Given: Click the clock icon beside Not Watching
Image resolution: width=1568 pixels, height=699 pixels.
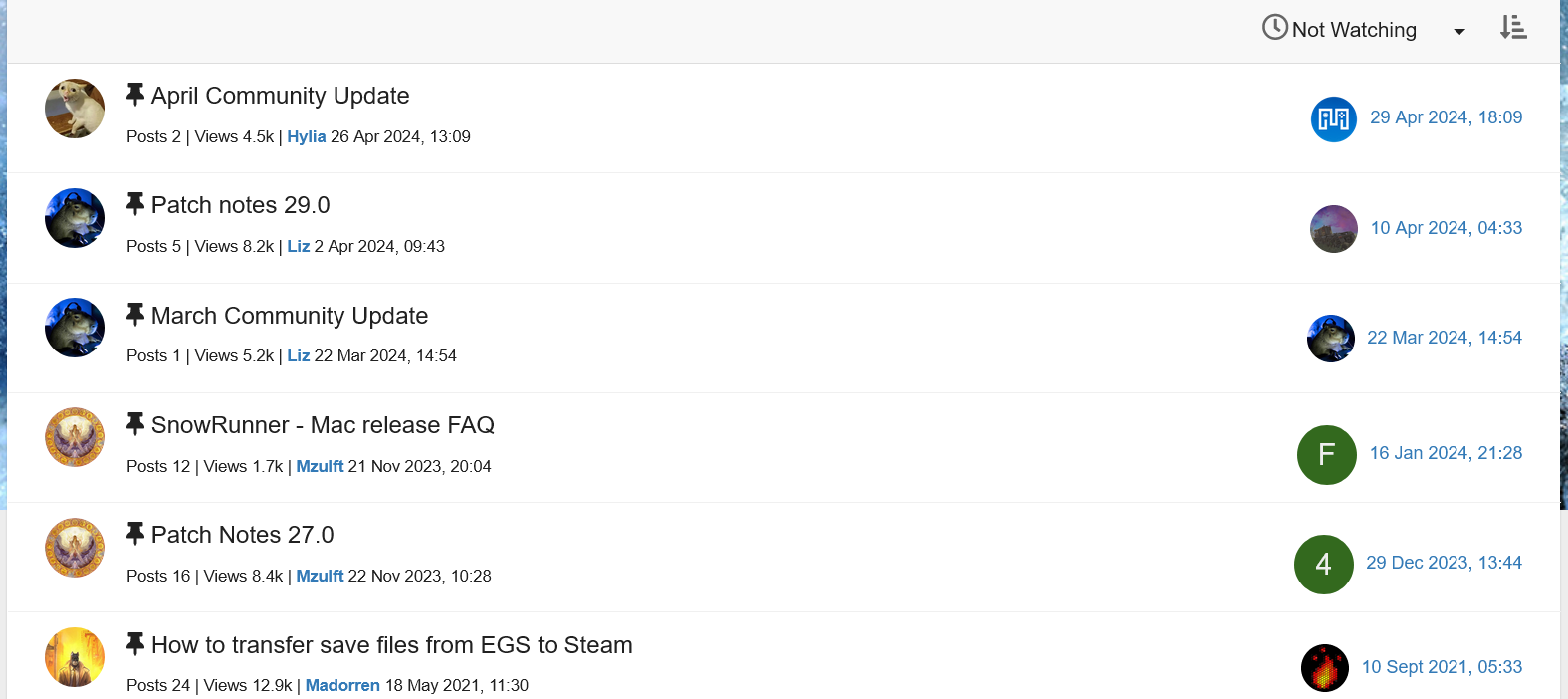Looking at the screenshot, I should 1274,28.
